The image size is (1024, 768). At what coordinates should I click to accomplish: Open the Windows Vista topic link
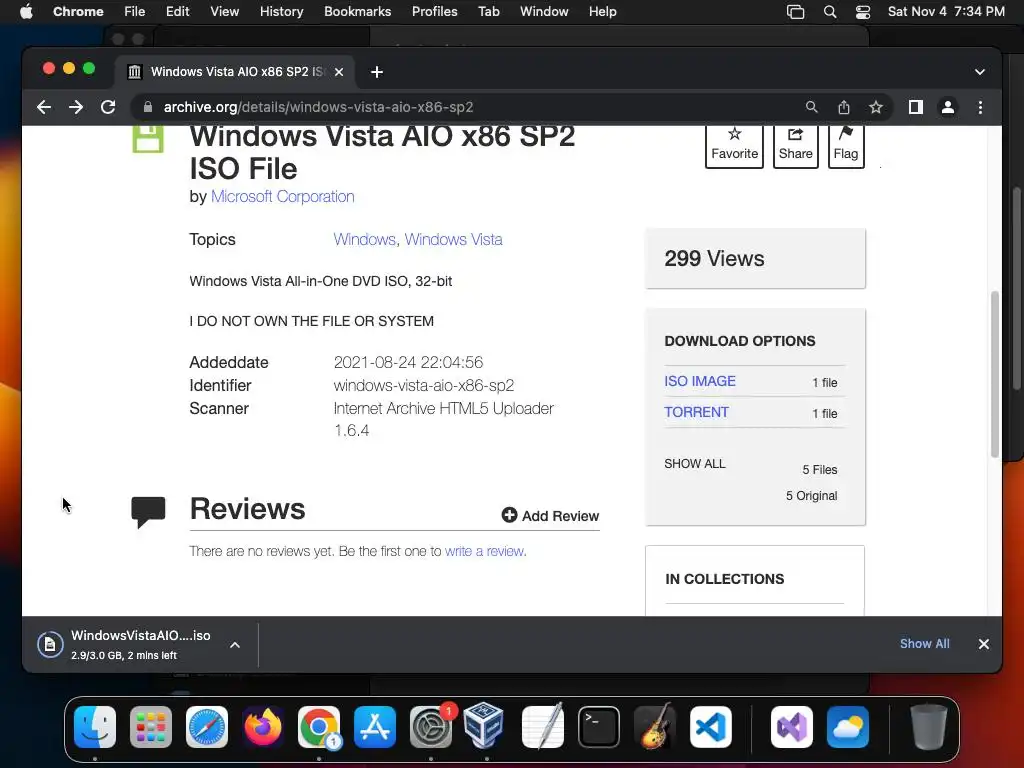[453, 240]
